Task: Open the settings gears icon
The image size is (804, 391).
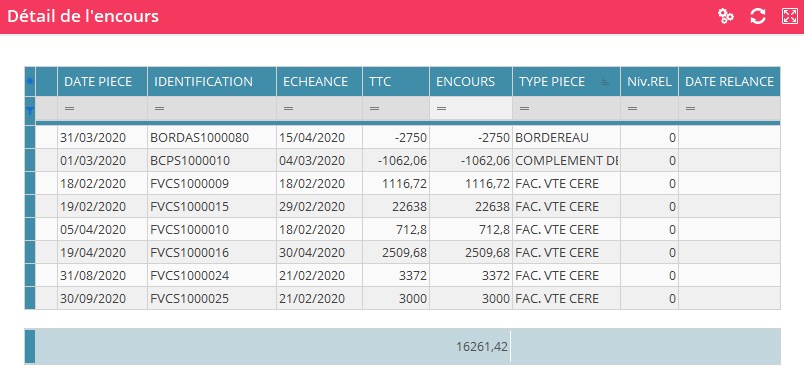Action: tap(726, 16)
